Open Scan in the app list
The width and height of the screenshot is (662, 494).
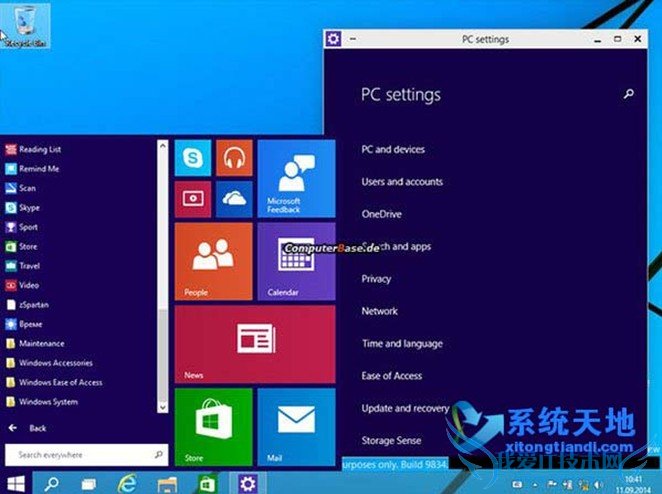21,188
